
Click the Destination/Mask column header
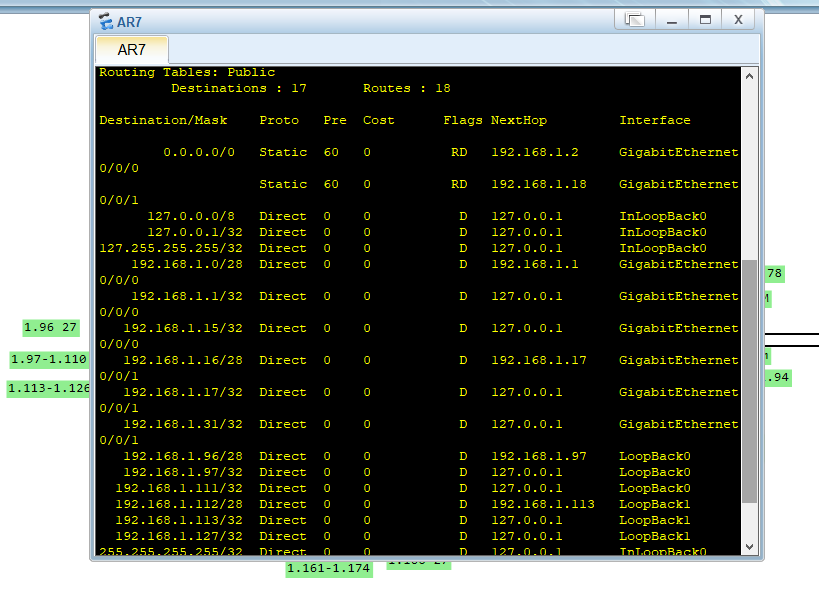(163, 120)
